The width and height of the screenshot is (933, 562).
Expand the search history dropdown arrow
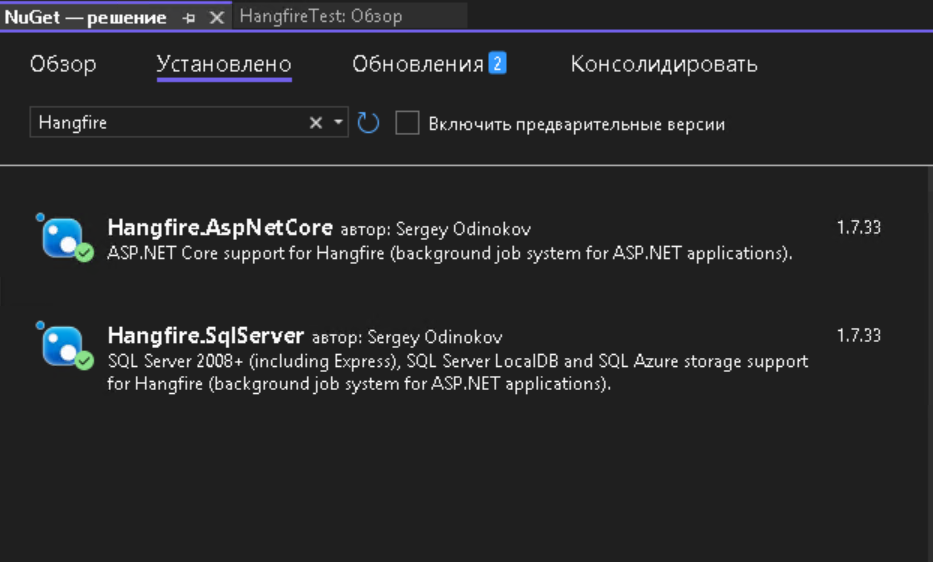coord(338,123)
